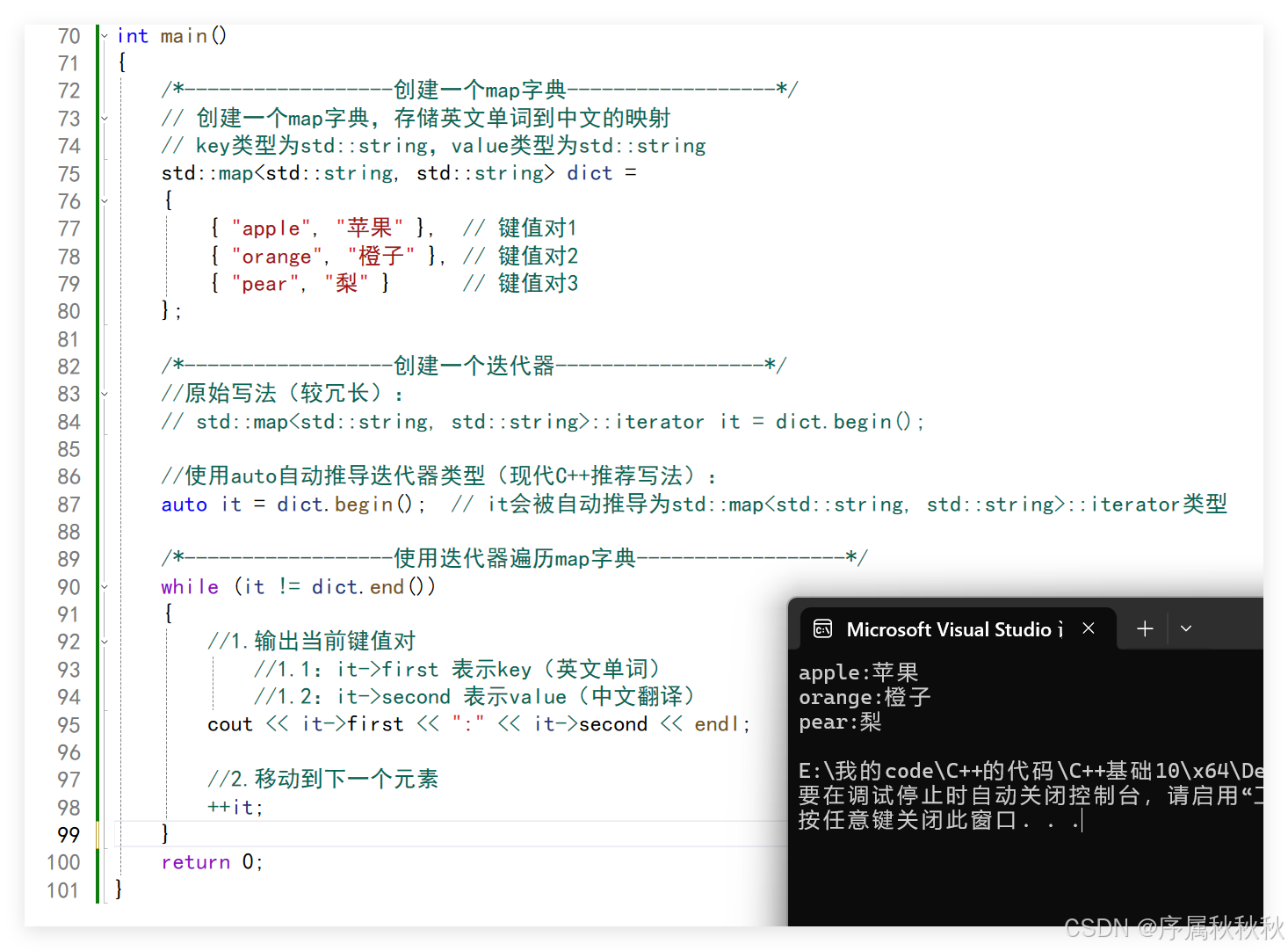Collapse the comment fold on line 83
The image size is (1288, 951).
pyautogui.click(x=105, y=394)
